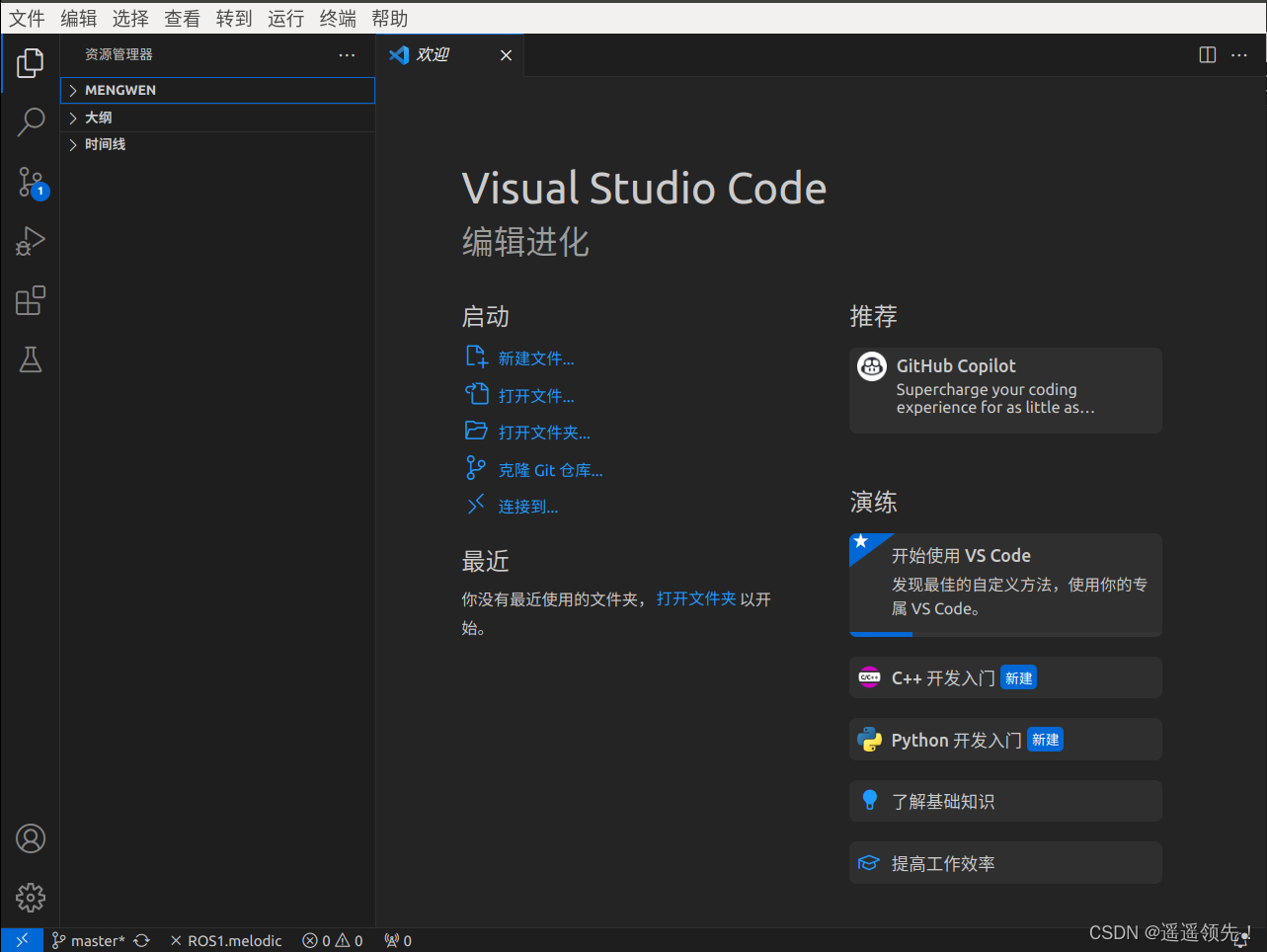This screenshot has width=1267, height=952.
Task: Open the Testing flask icon
Action: click(x=30, y=359)
